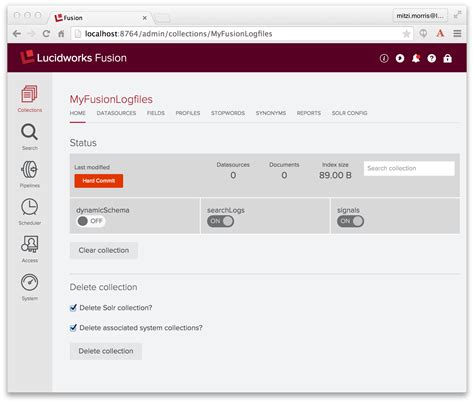
Task: Focus the Search collection input field
Action: pos(409,168)
